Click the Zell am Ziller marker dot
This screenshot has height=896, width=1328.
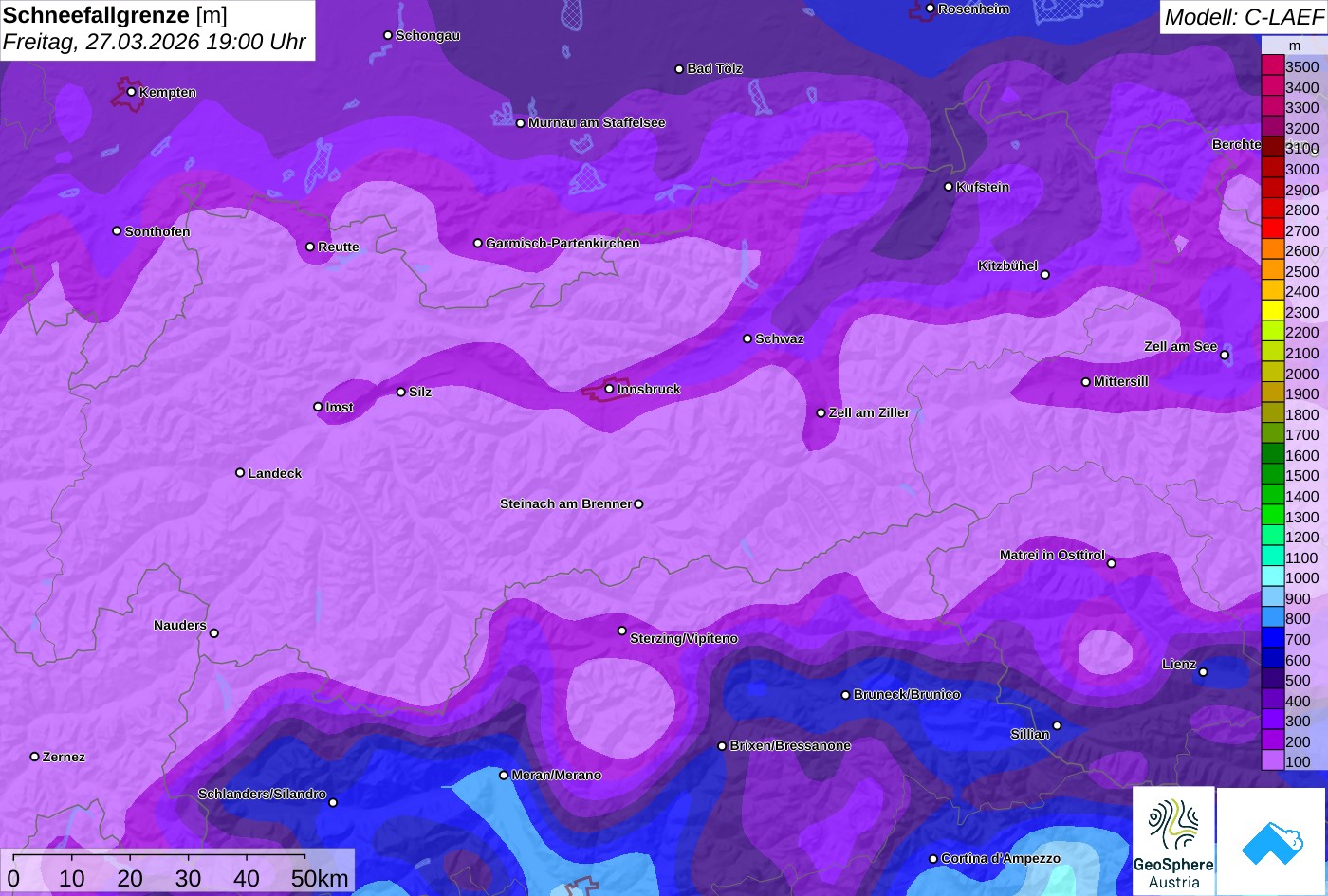(821, 412)
